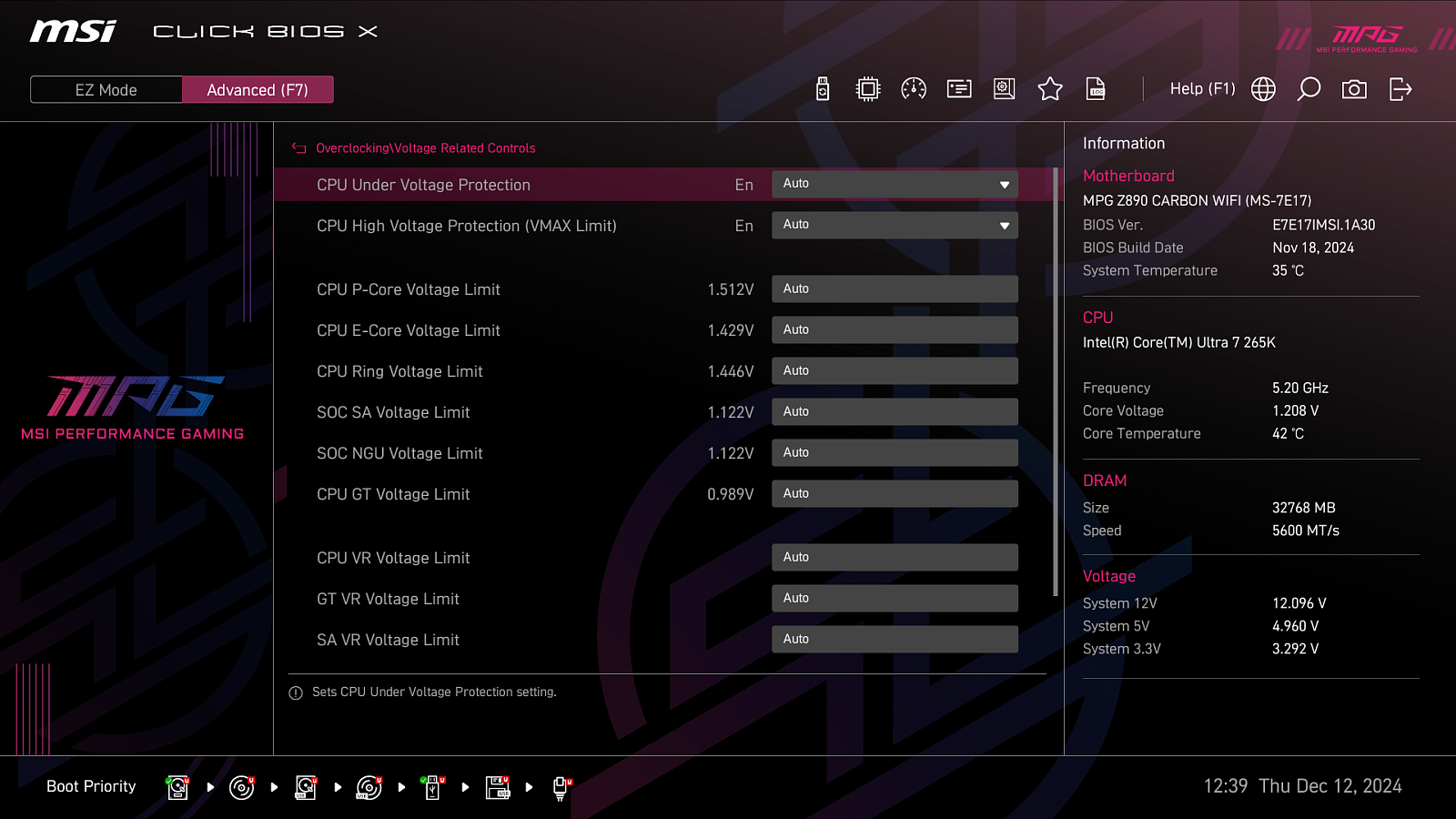Viewport: 1456px width, 819px height.
Task: Select USB key boot device icon
Action: pos(433,787)
